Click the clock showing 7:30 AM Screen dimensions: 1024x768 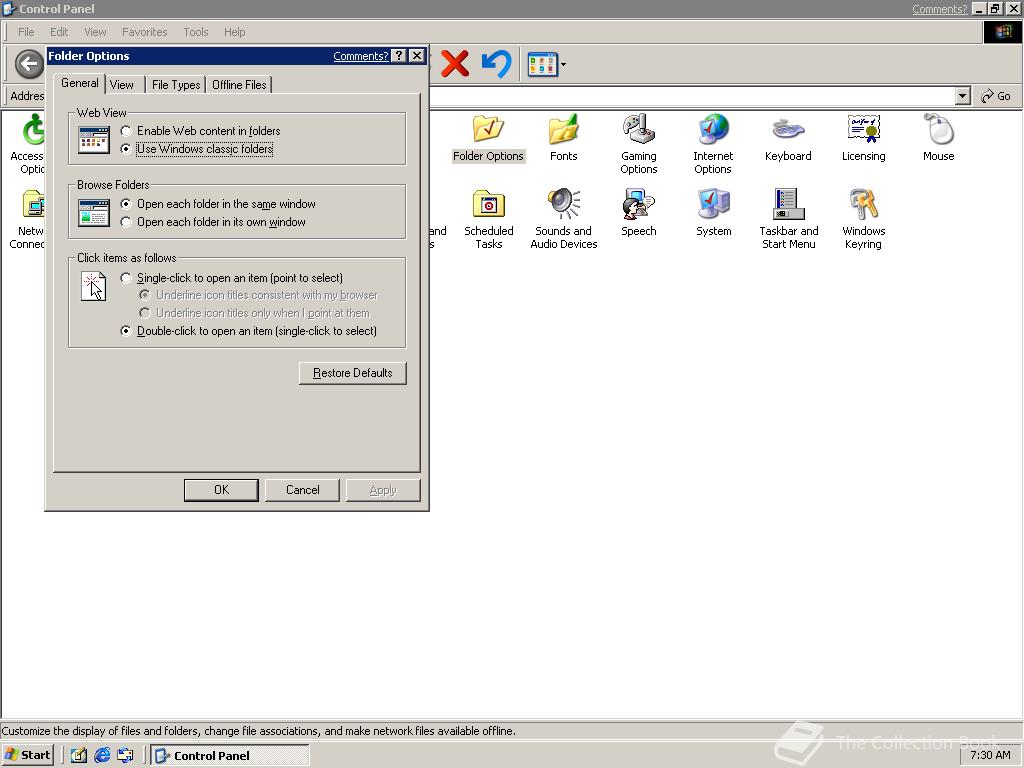[x=990, y=755]
